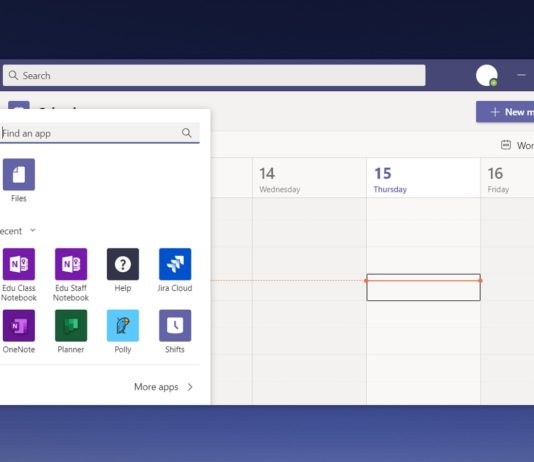Open the Shifts app

pos(175,325)
